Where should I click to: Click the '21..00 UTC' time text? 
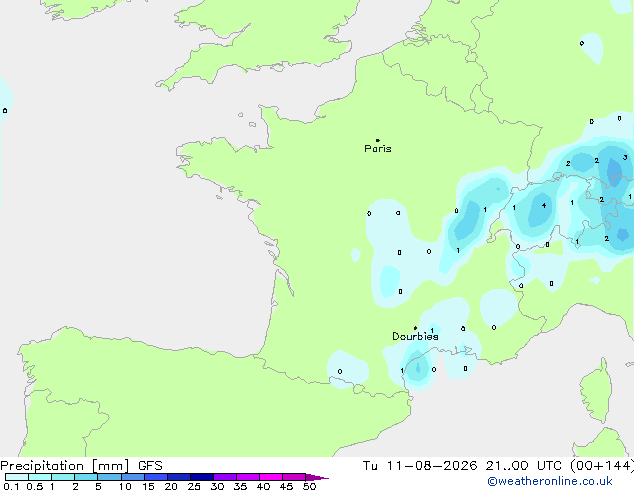pyautogui.click(x=524, y=466)
